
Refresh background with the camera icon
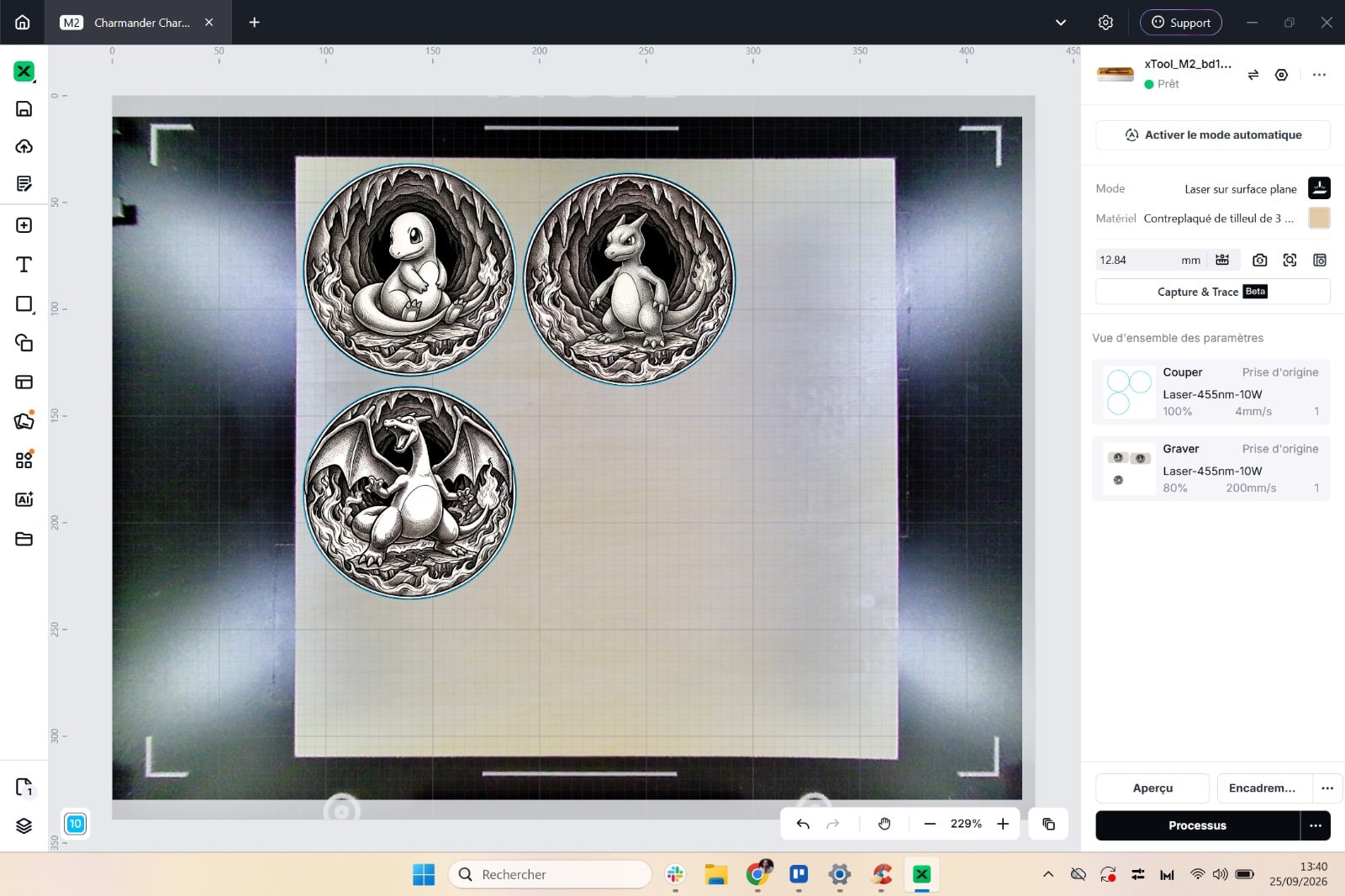(x=1259, y=261)
